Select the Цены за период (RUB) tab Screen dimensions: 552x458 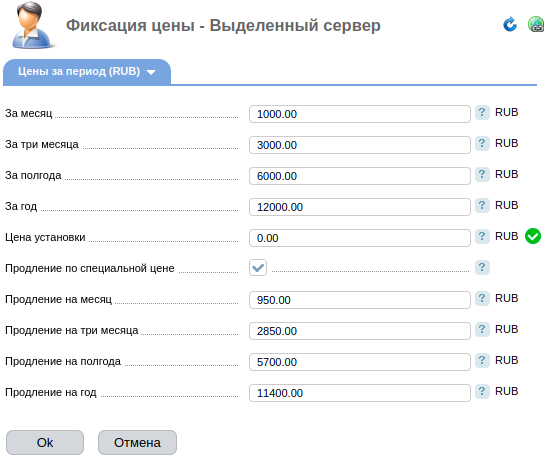click(x=87, y=72)
